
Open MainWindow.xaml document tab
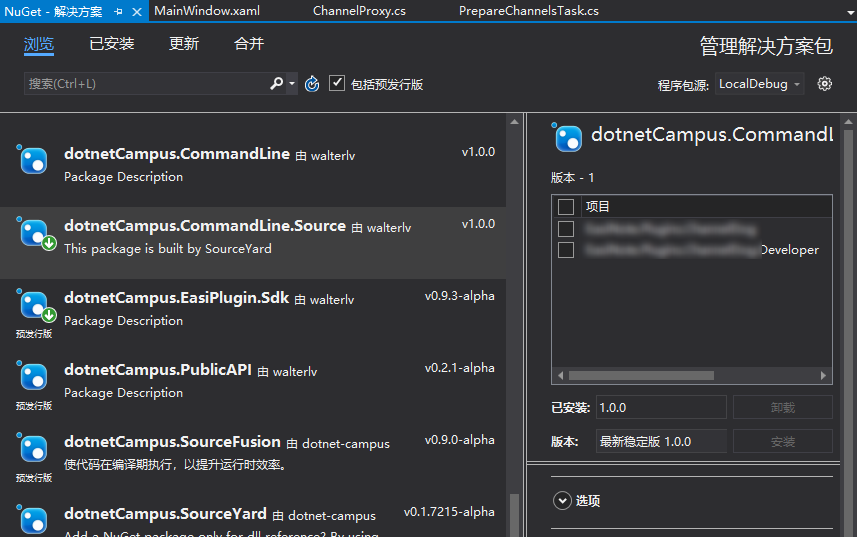coord(207,11)
